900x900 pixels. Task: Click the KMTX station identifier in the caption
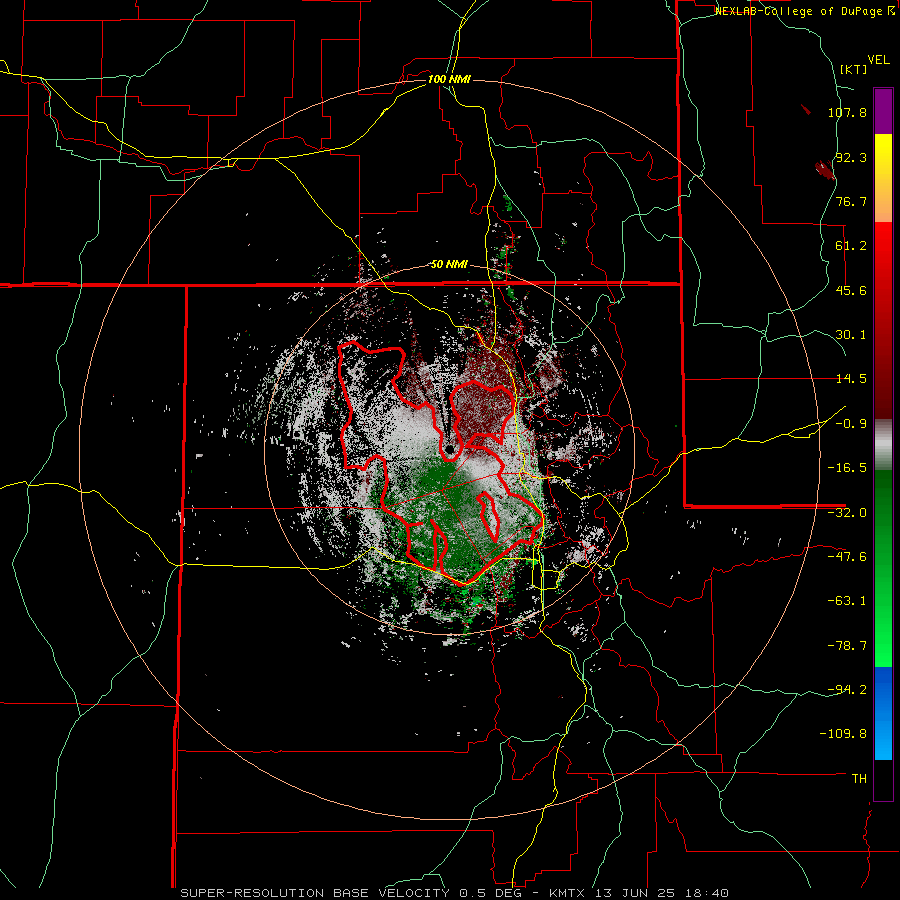point(568,893)
